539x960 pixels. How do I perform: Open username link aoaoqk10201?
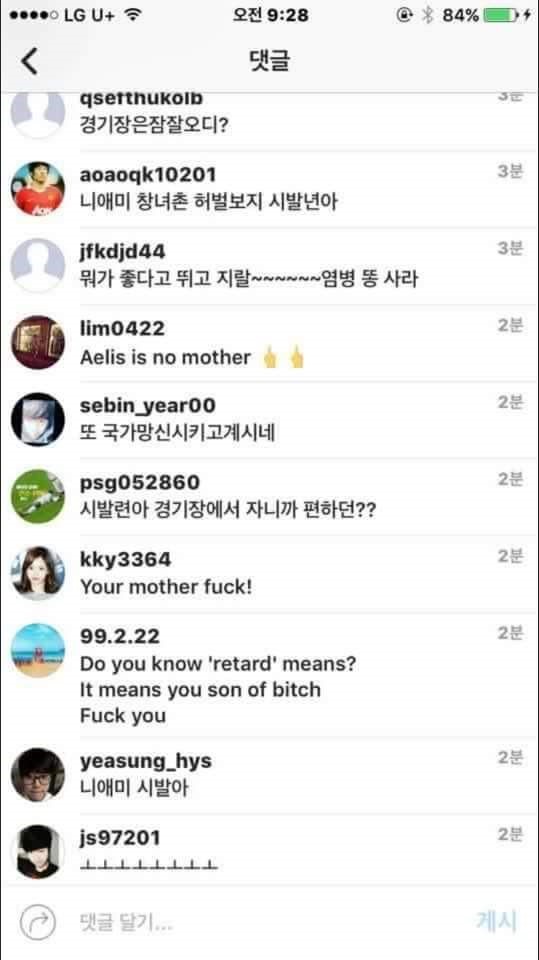148,175
